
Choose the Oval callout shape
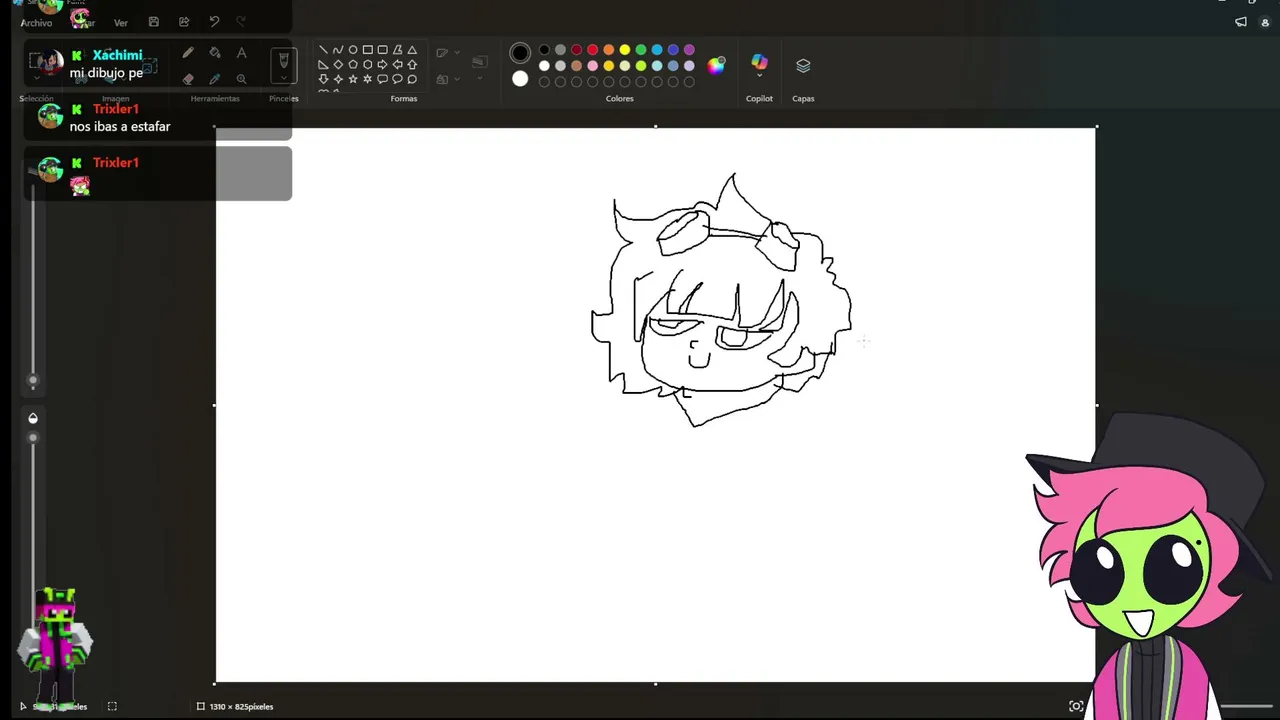click(x=397, y=79)
